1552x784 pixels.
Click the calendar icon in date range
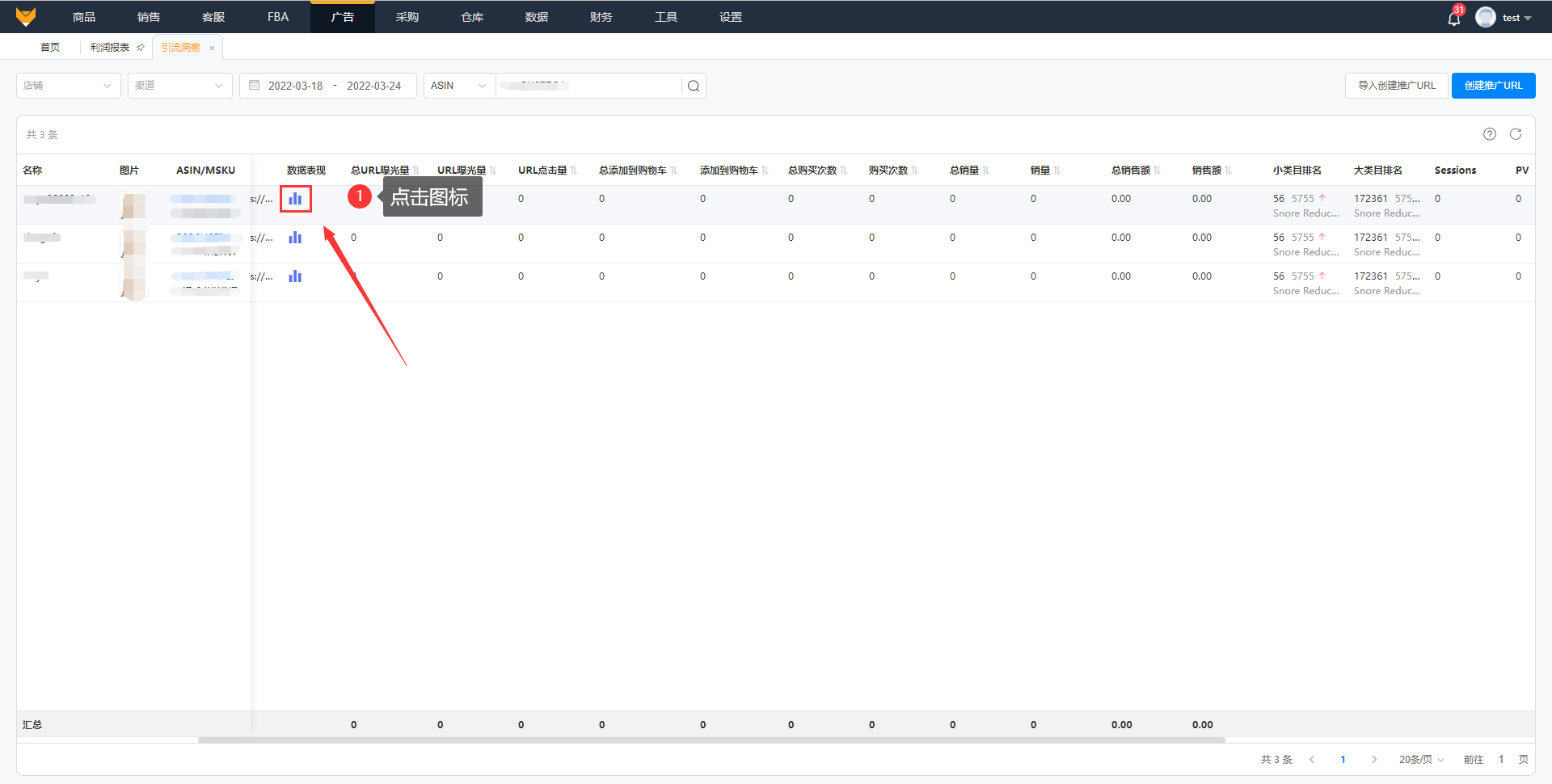[254, 85]
